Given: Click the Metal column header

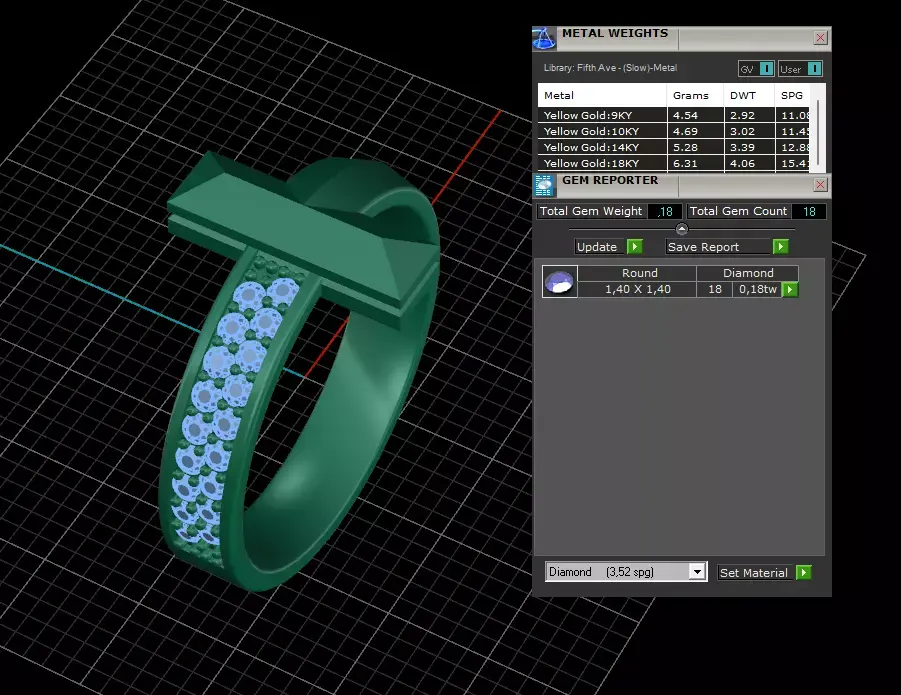Looking at the screenshot, I should tap(602, 95).
